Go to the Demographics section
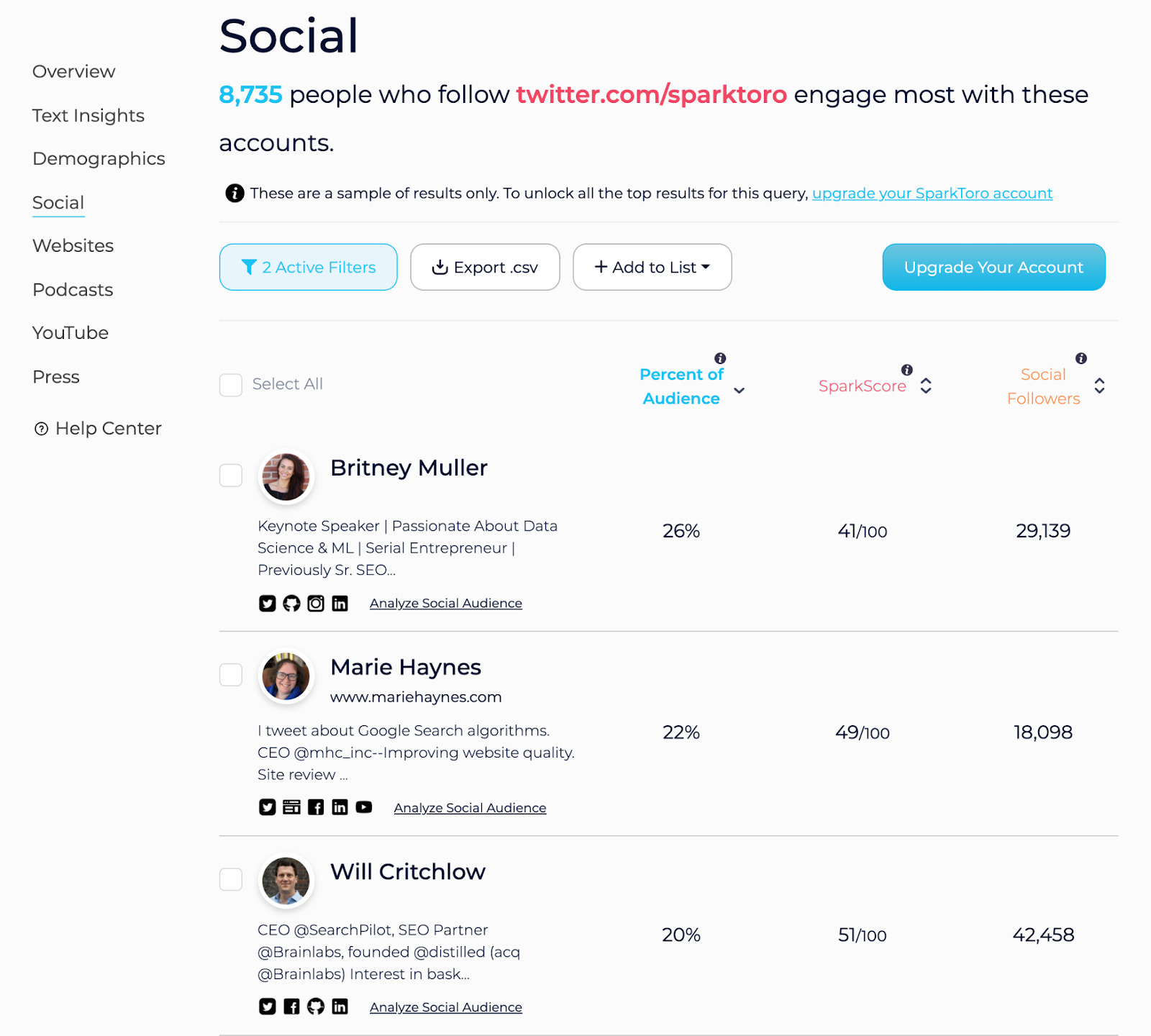The image size is (1151, 1036). (99, 159)
